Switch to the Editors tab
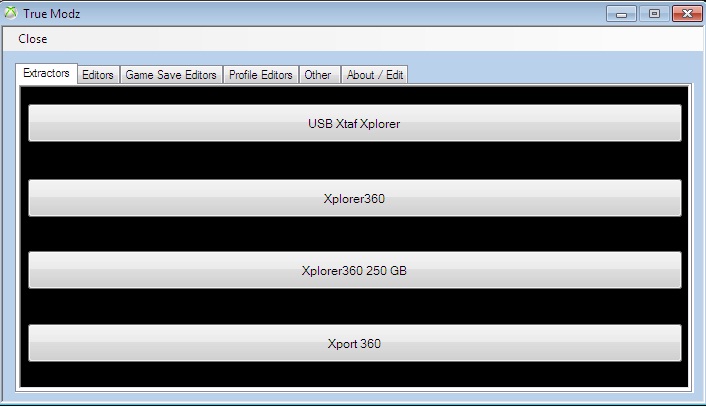Image resolution: width=706 pixels, height=407 pixels. (98, 75)
